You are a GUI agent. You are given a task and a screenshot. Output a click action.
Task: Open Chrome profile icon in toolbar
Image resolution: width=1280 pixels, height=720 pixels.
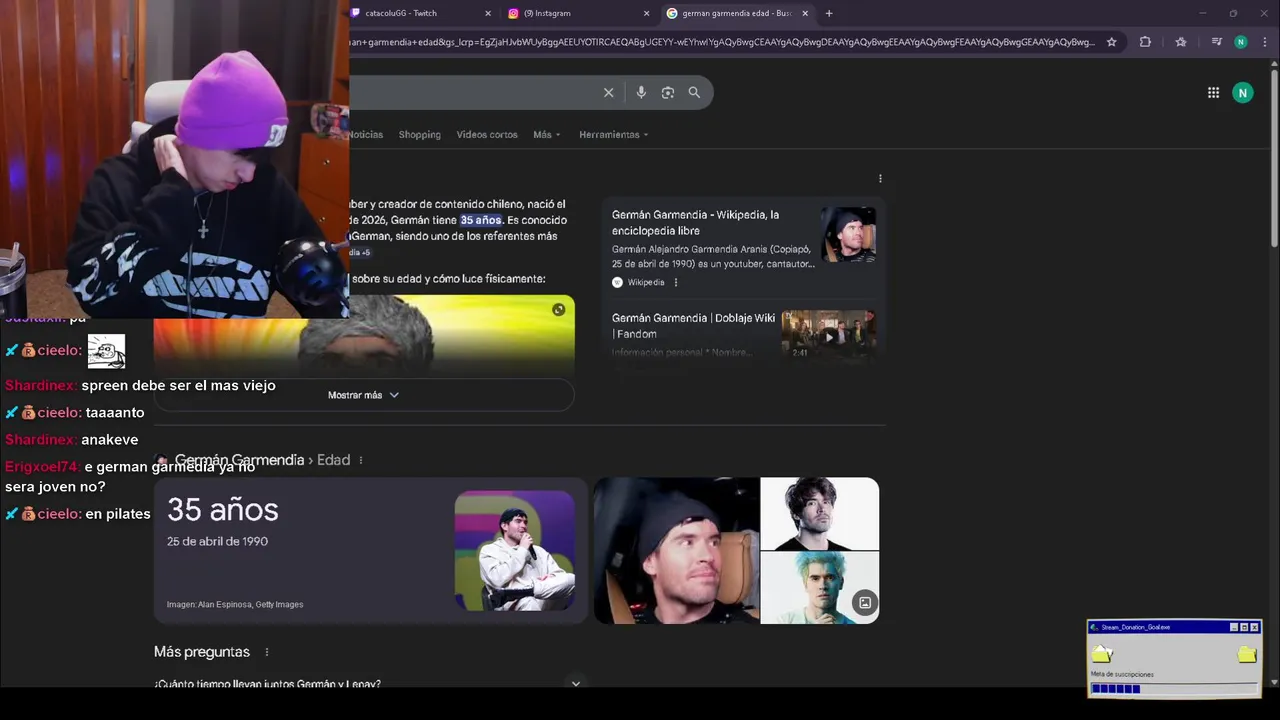[1241, 42]
